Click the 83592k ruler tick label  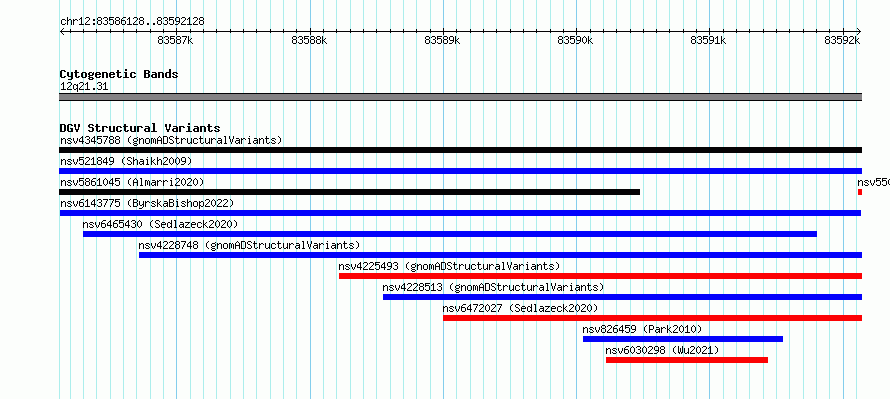coord(842,40)
